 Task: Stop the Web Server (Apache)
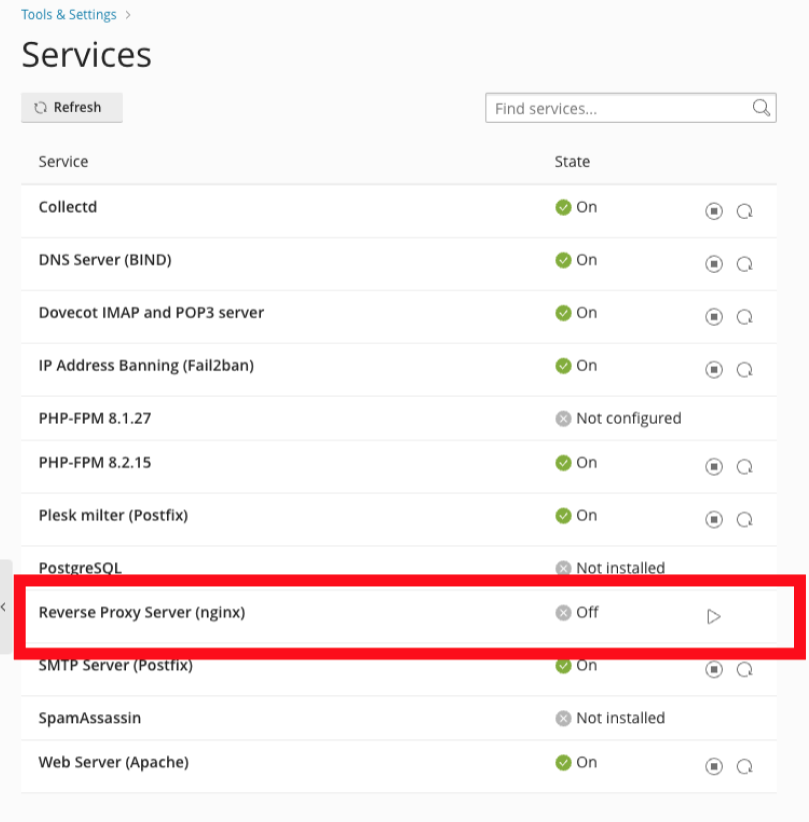tap(714, 767)
